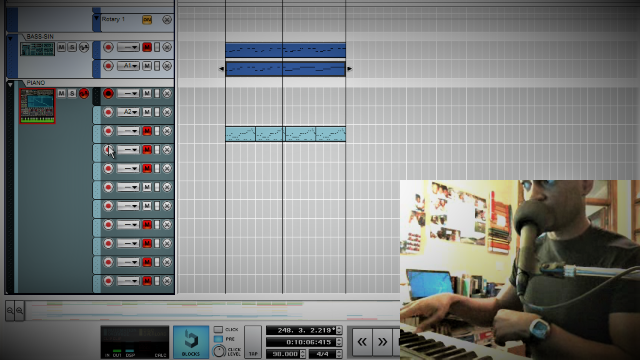Click the DSP audio meter panel

[x=135, y=342]
